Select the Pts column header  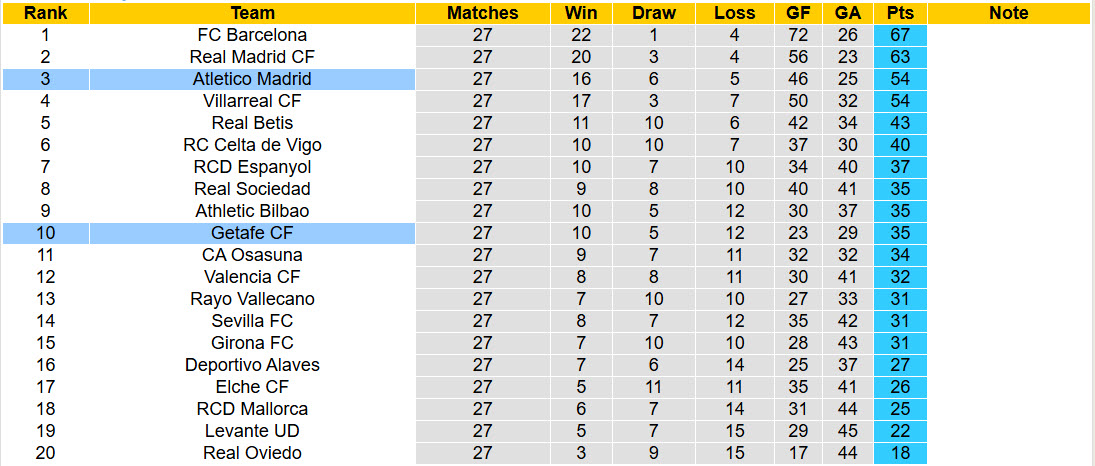pyautogui.click(x=899, y=13)
